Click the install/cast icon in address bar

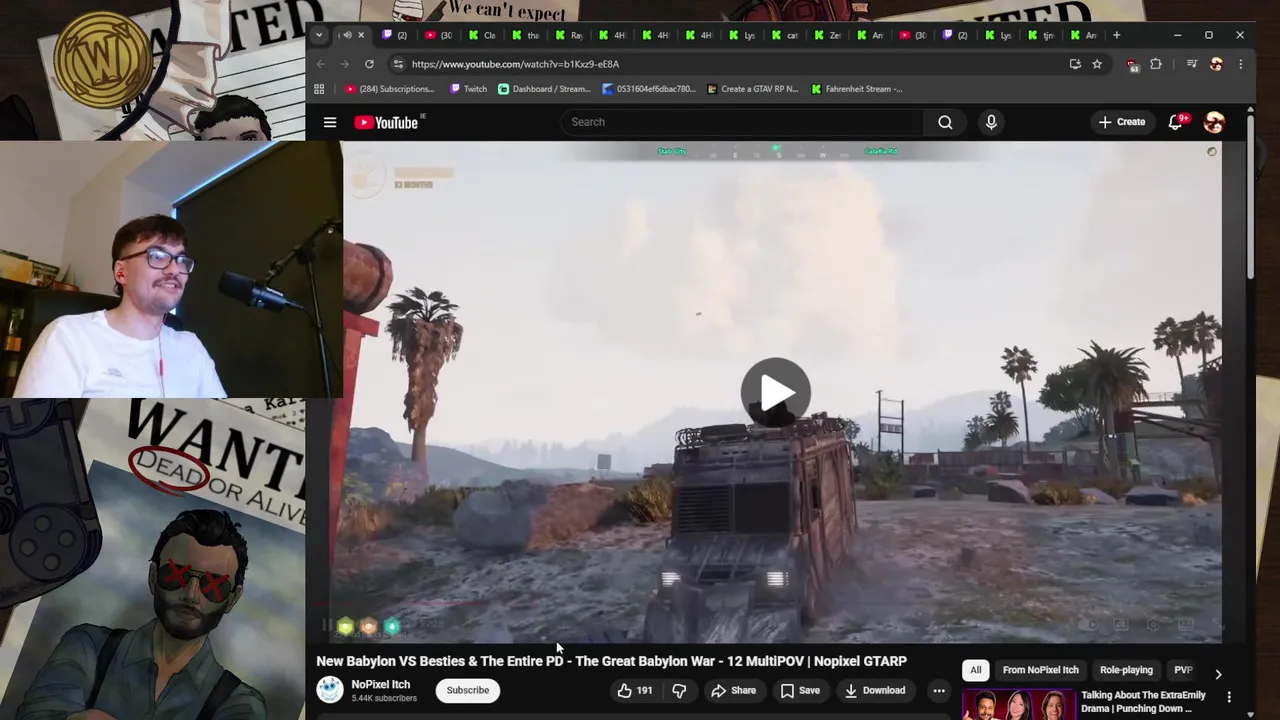(1075, 64)
